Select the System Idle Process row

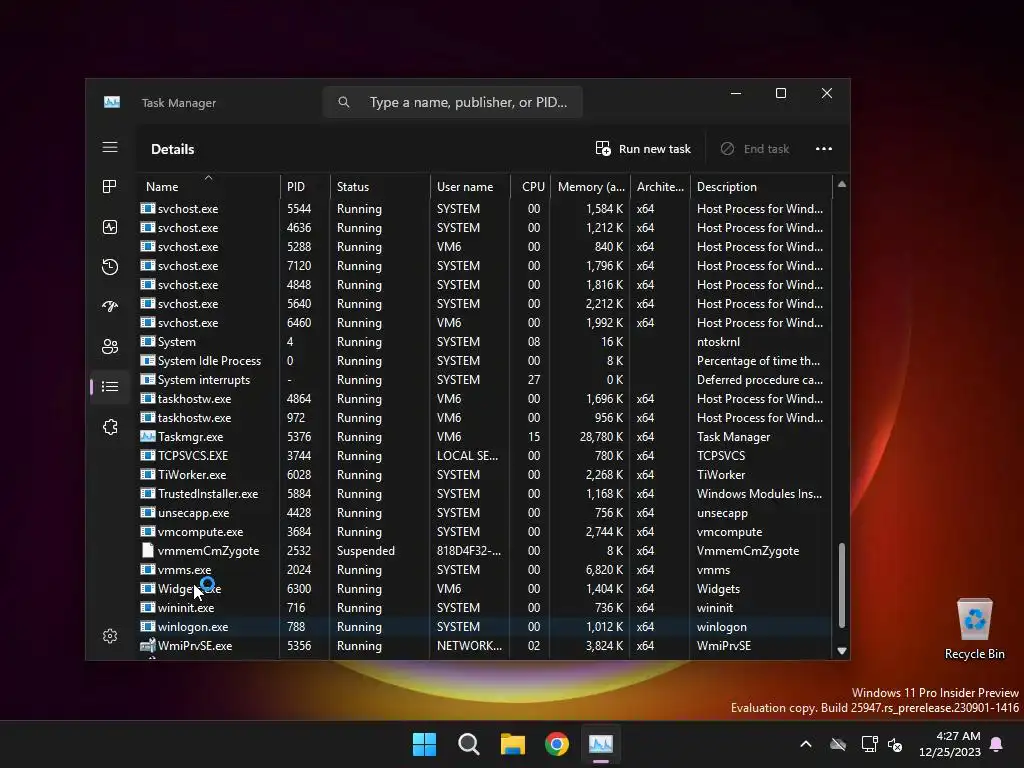485,360
